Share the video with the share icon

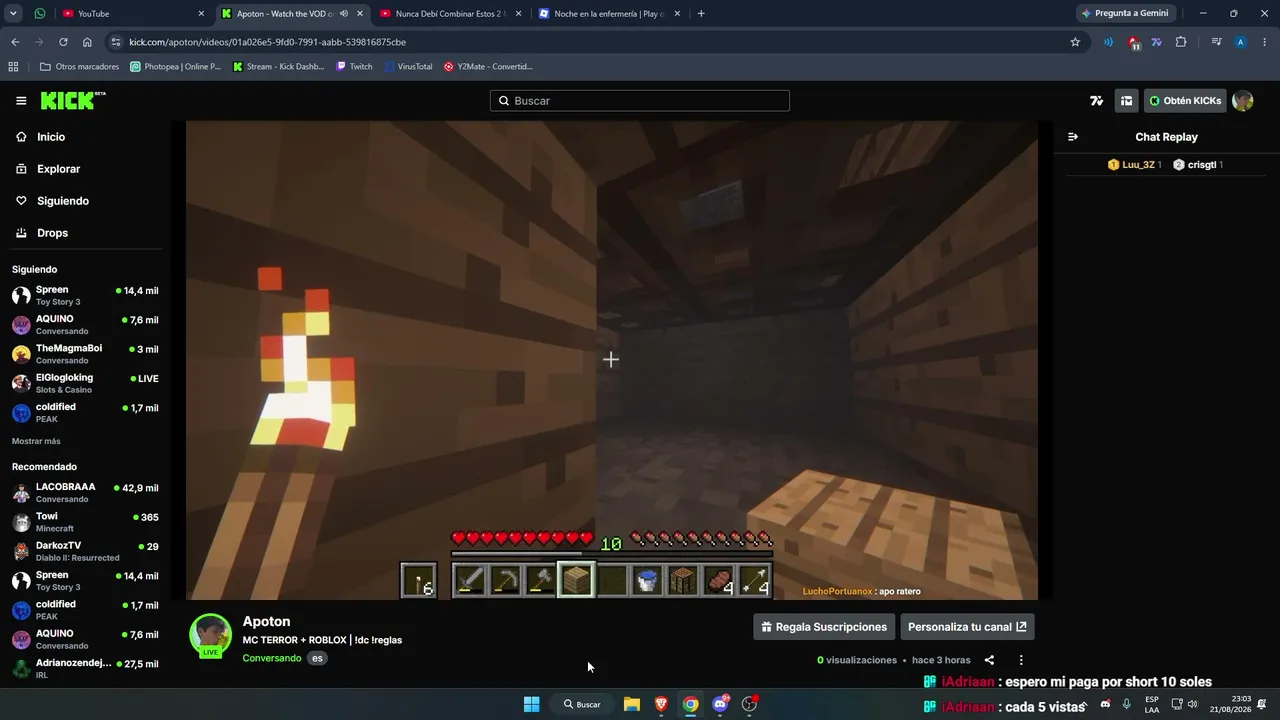(x=989, y=660)
